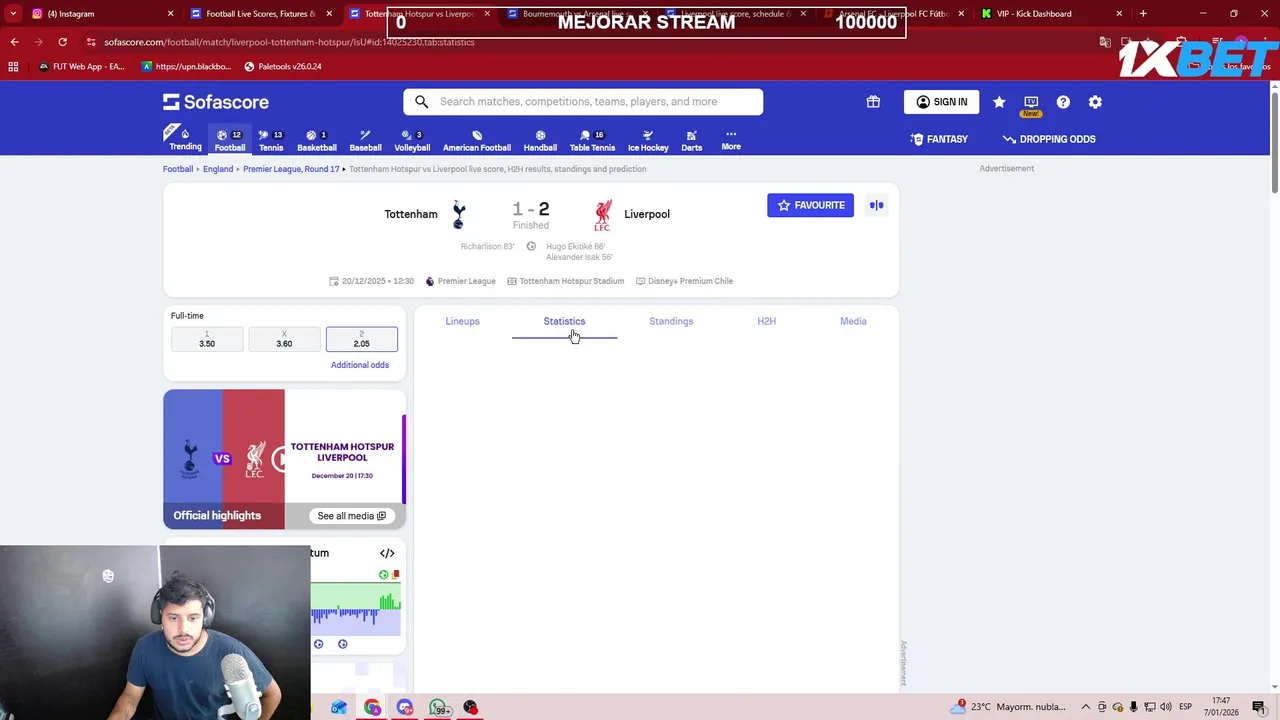Click the Liverpool team crest

tap(602, 214)
